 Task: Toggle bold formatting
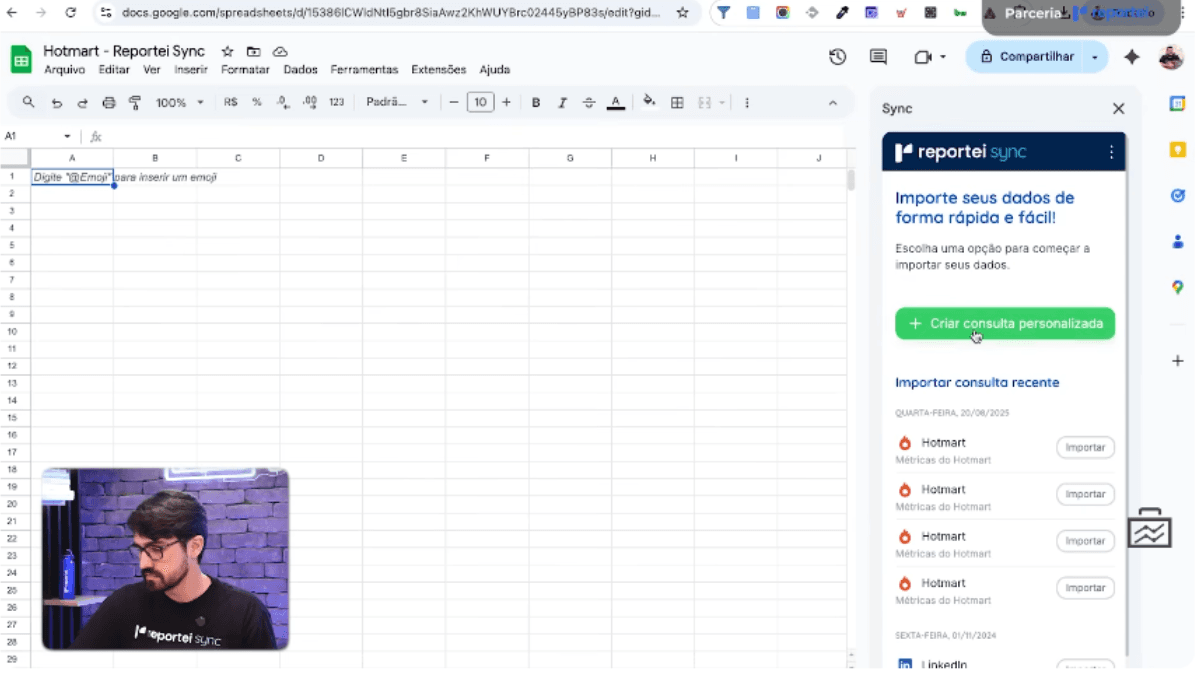tap(536, 102)
